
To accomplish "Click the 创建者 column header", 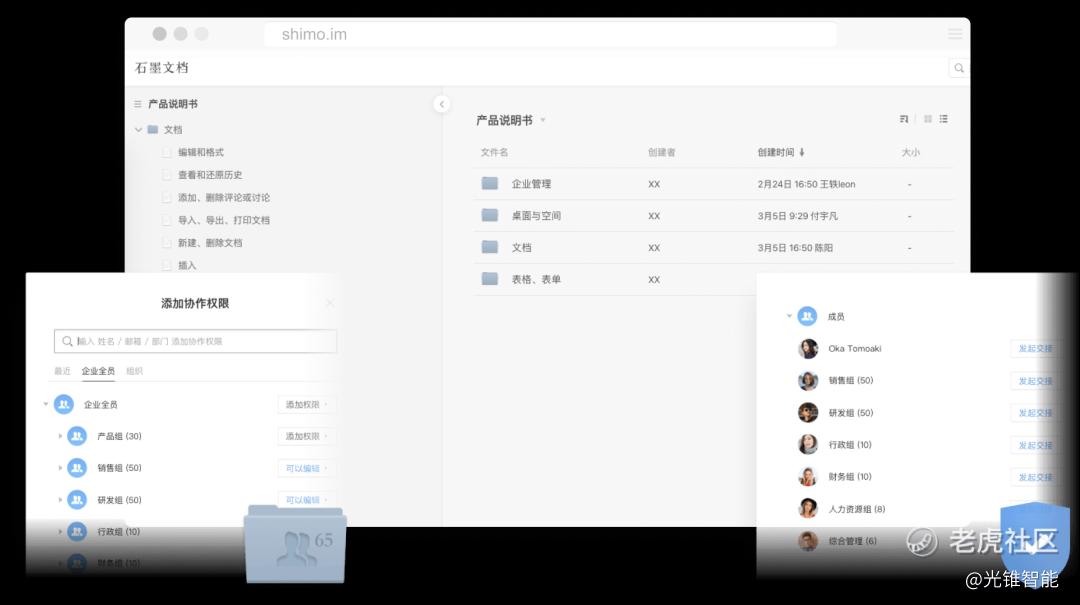I will click(661, 152).
